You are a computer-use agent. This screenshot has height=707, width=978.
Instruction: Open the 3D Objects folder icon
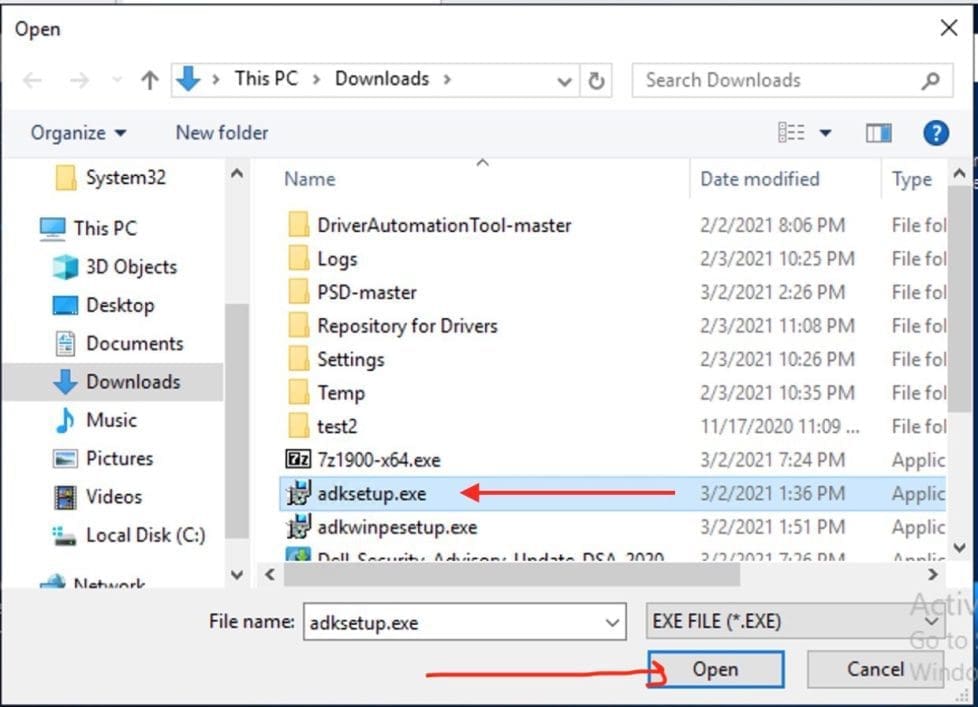pos(65,267)
